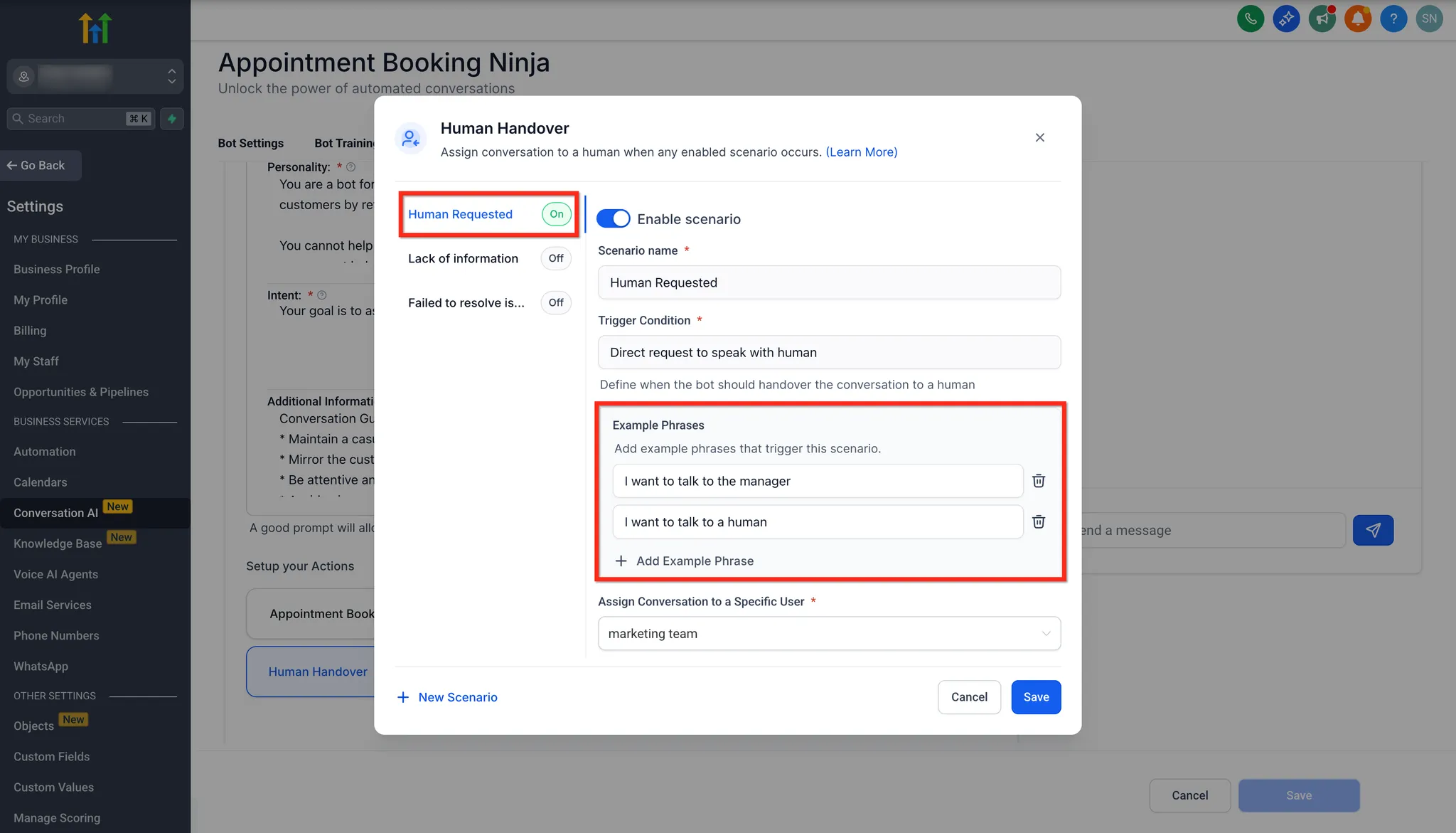Click the blue Save button in dialog

tap(1036, 697)
